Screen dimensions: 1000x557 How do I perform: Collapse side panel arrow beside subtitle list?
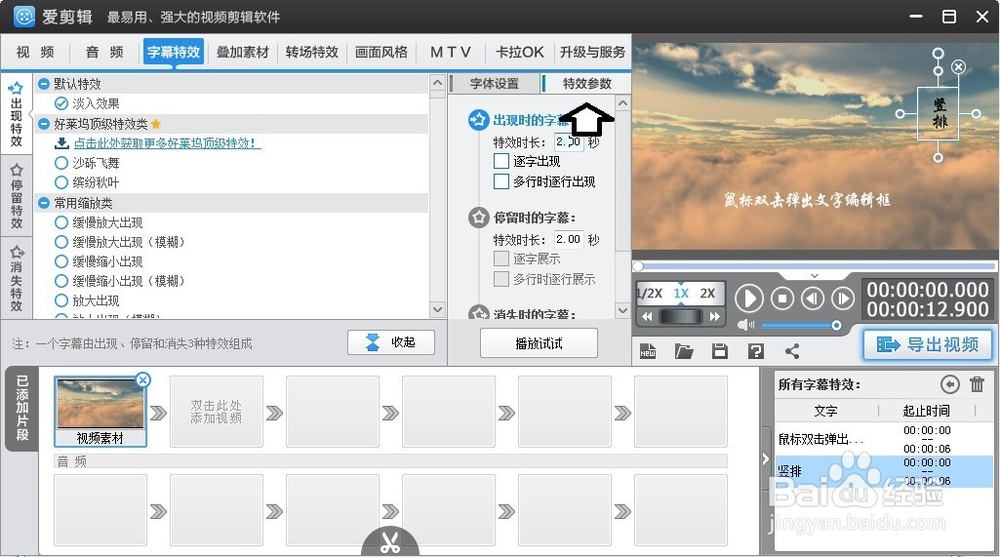[765, 459]
